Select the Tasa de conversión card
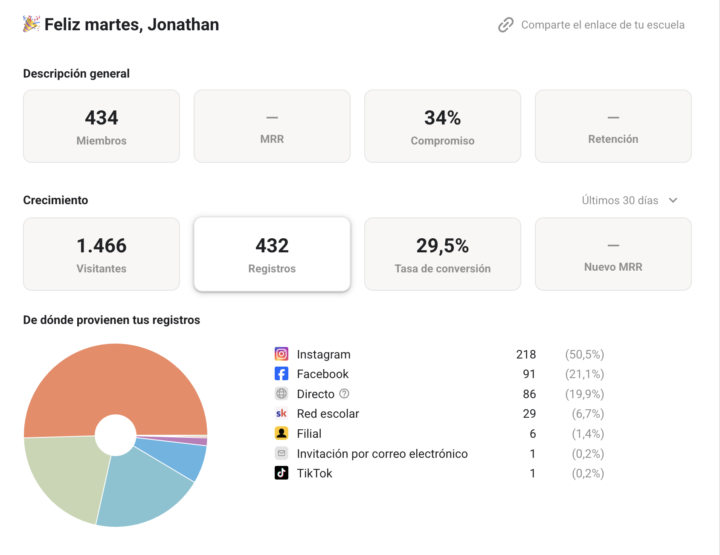Screen dimensions: 720x555 tap(442, 254)
